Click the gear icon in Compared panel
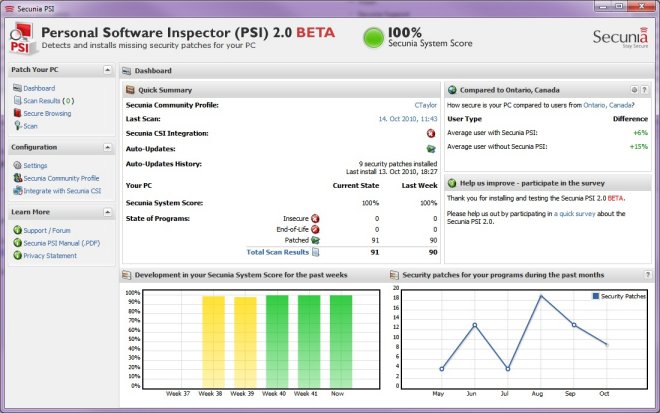This screenshot has height=413, width=660. 633,90
